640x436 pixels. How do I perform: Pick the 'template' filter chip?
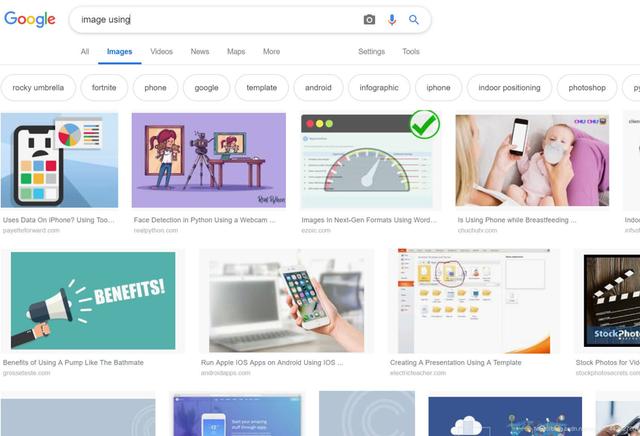pyautogui.click(x=262, y=87)
